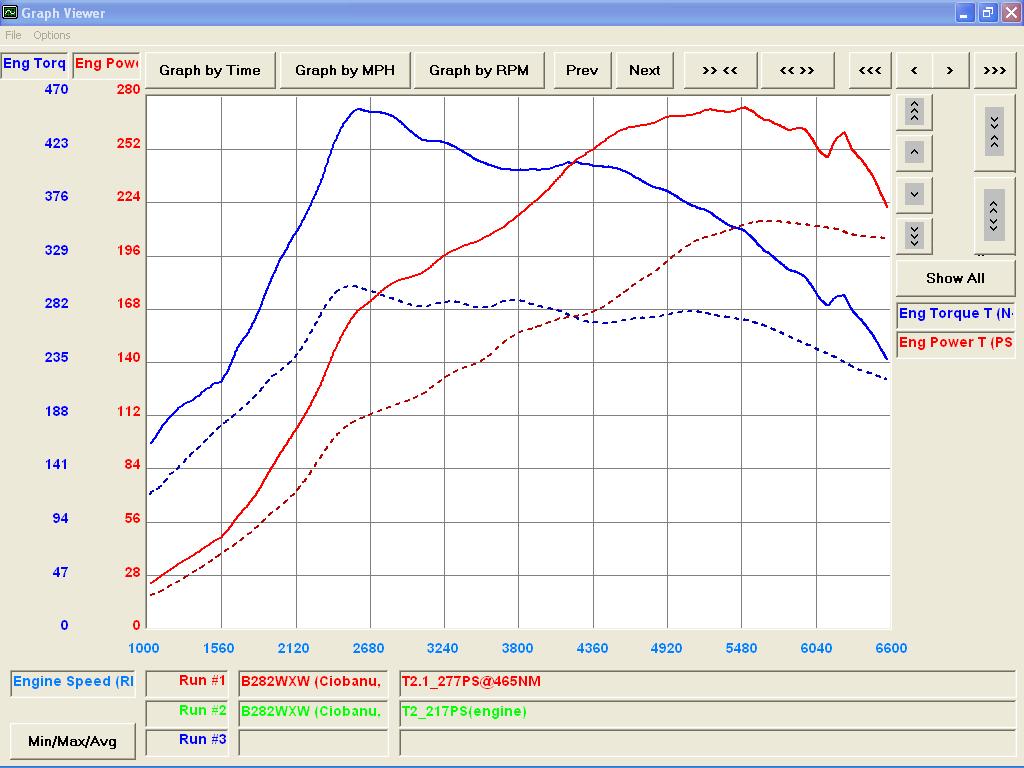Click the vertical expand outward-chevrons button
The image size is (1024, 768).
994,216
